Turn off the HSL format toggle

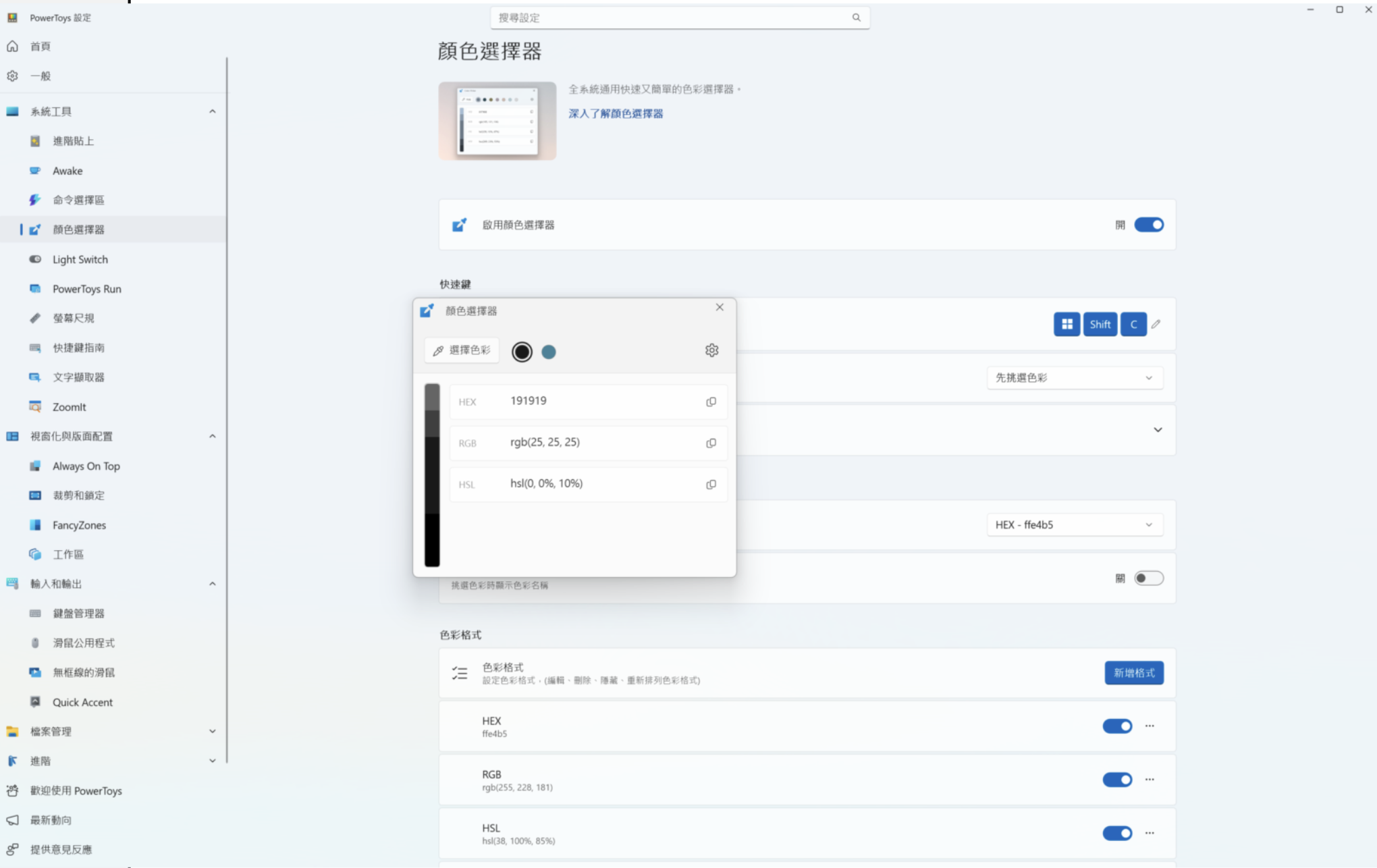(x=1117, y=834)
